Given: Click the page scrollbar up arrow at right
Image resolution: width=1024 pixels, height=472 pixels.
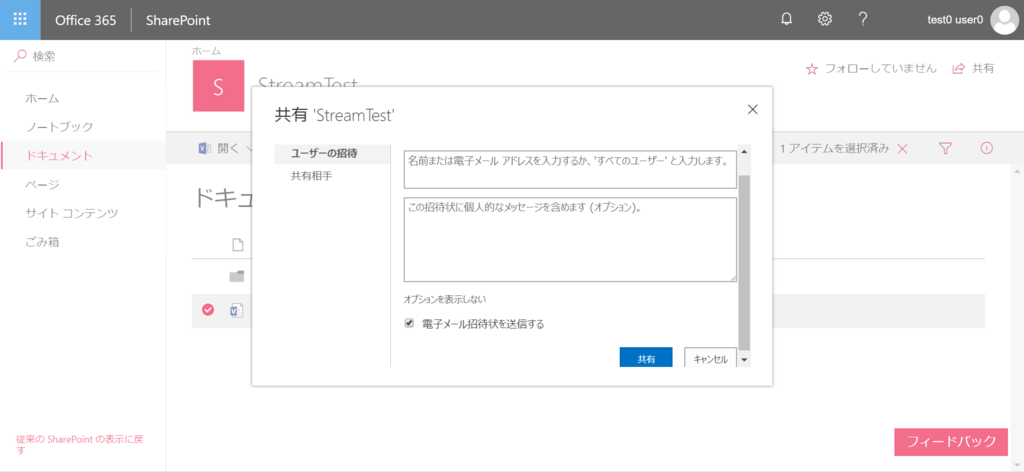Looking at the screenshot, I should click(x=1017, y=171).
